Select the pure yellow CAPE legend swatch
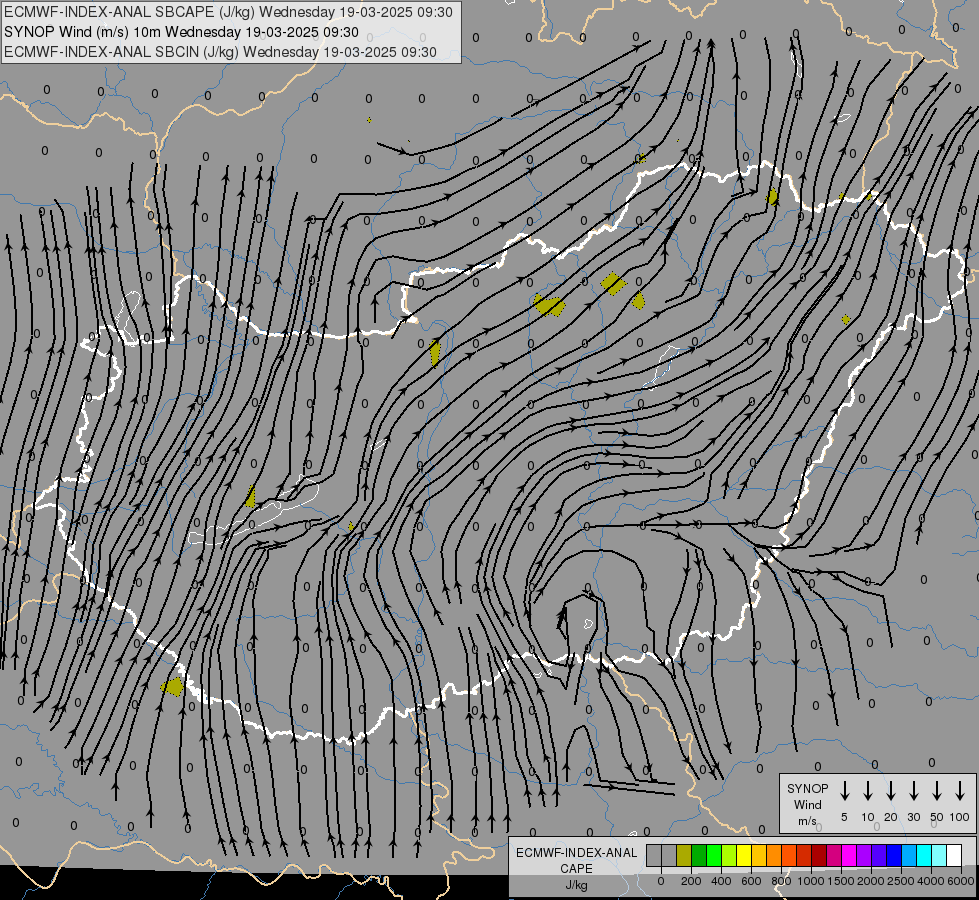 (744, 855)
